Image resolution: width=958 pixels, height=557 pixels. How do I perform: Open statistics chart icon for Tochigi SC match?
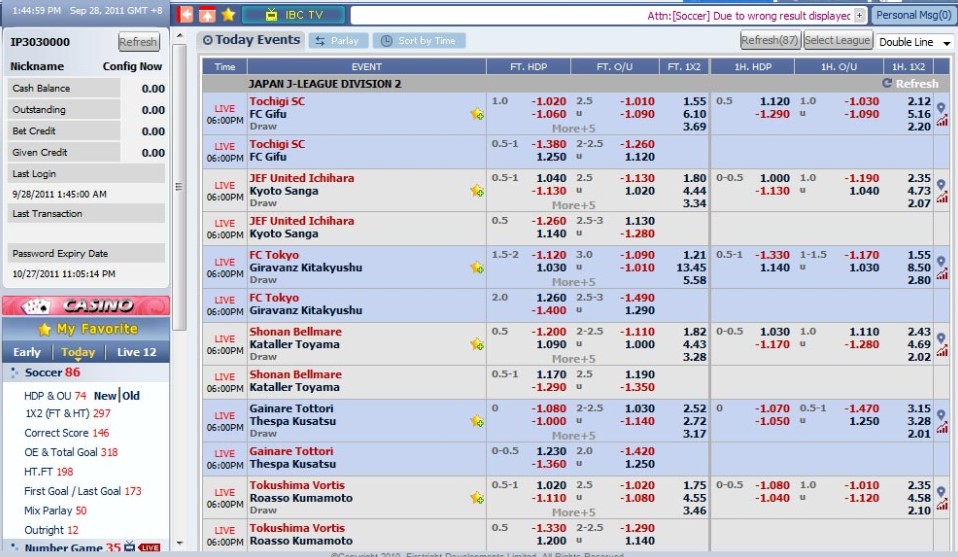(942, 121)
